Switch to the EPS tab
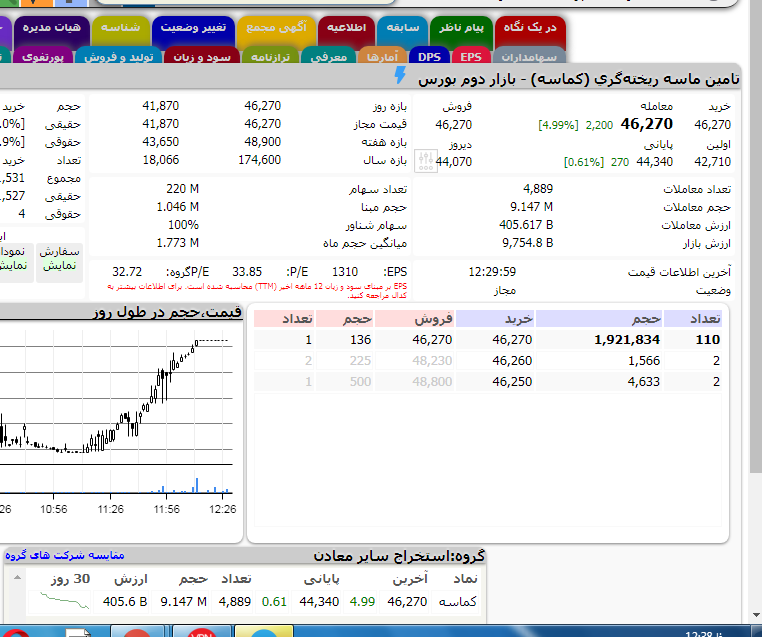This screenshot has height=637, width=762. (470, 57)
